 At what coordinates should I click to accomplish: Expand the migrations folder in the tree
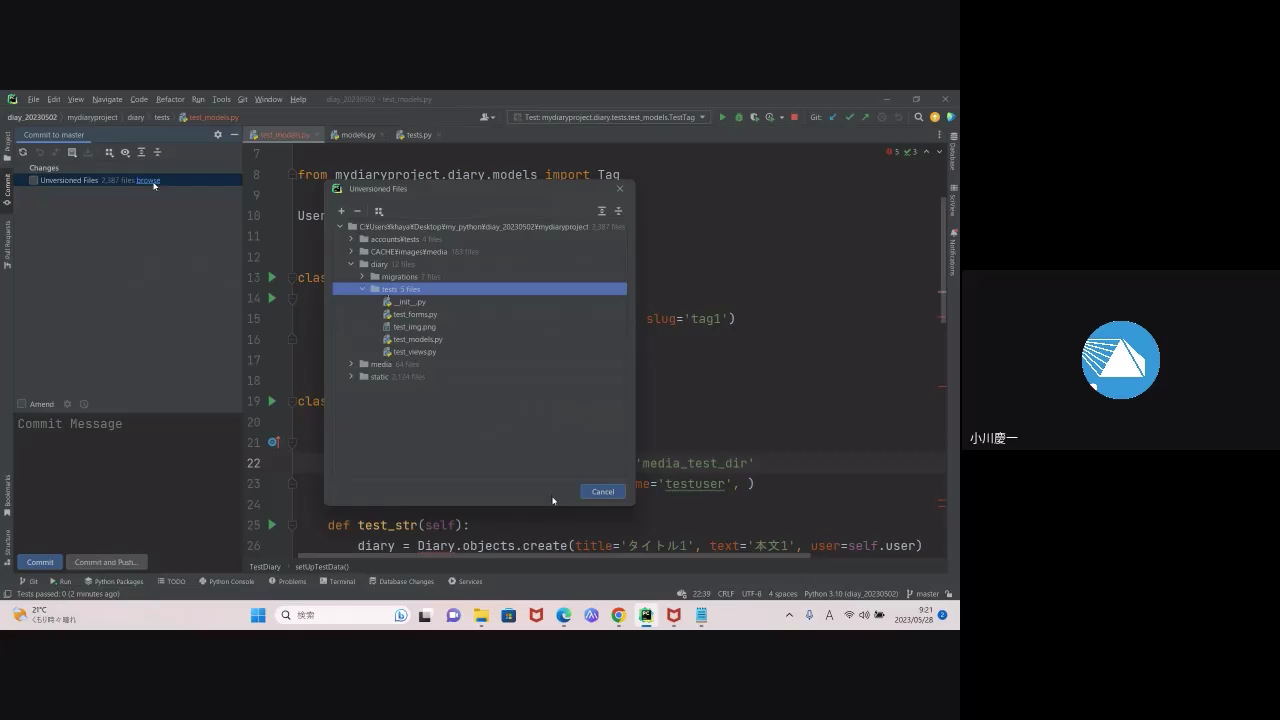362,277
